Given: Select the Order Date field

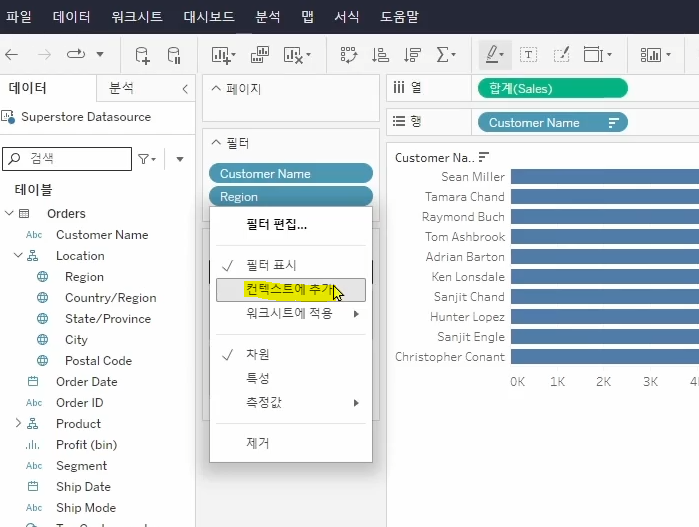Looking at the screenshot, I should pyautogui.click(x=86, y=382).
